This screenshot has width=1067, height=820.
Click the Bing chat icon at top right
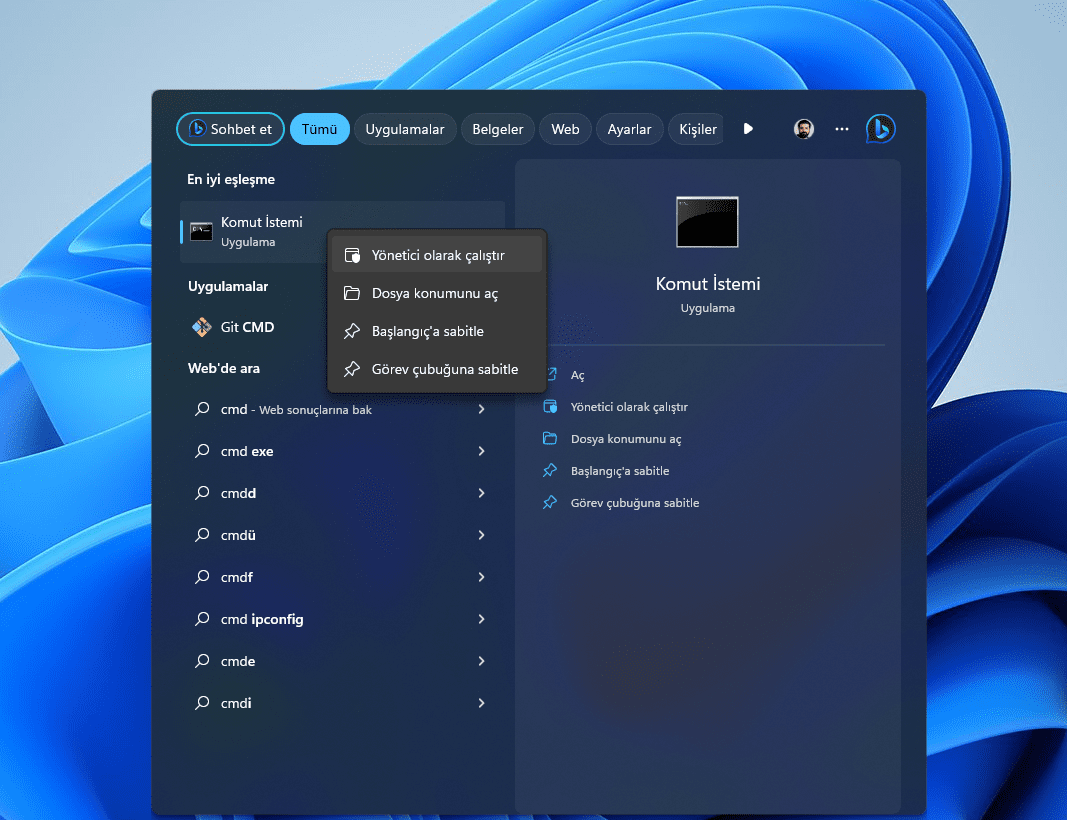click(x=880, y=129)
